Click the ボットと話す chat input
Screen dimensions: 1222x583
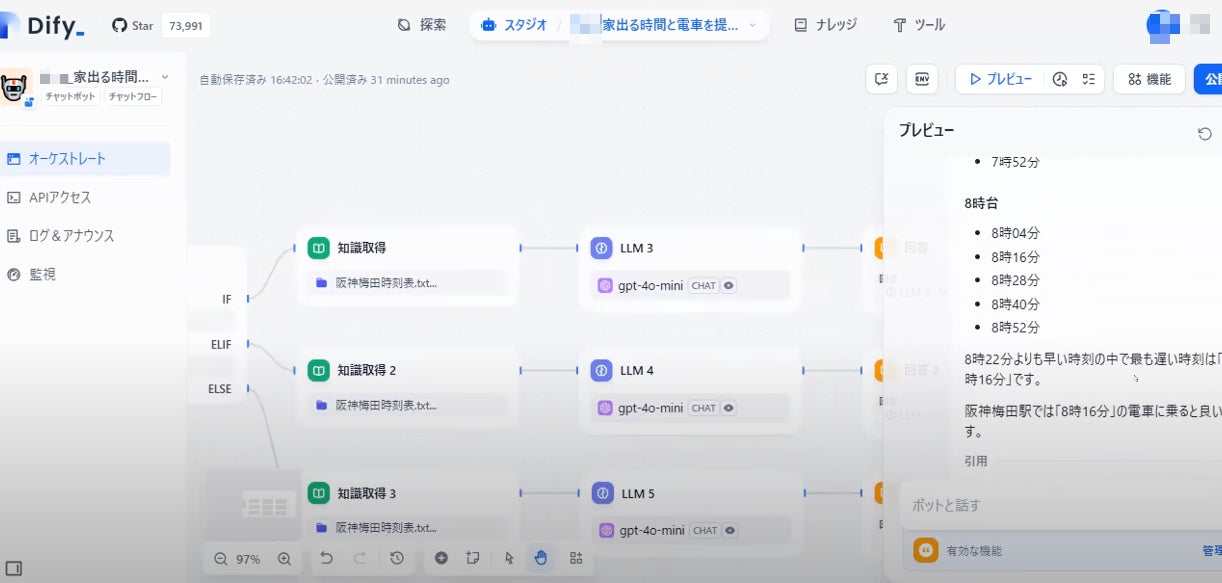pyautogui.click(x=1061, y=505)
